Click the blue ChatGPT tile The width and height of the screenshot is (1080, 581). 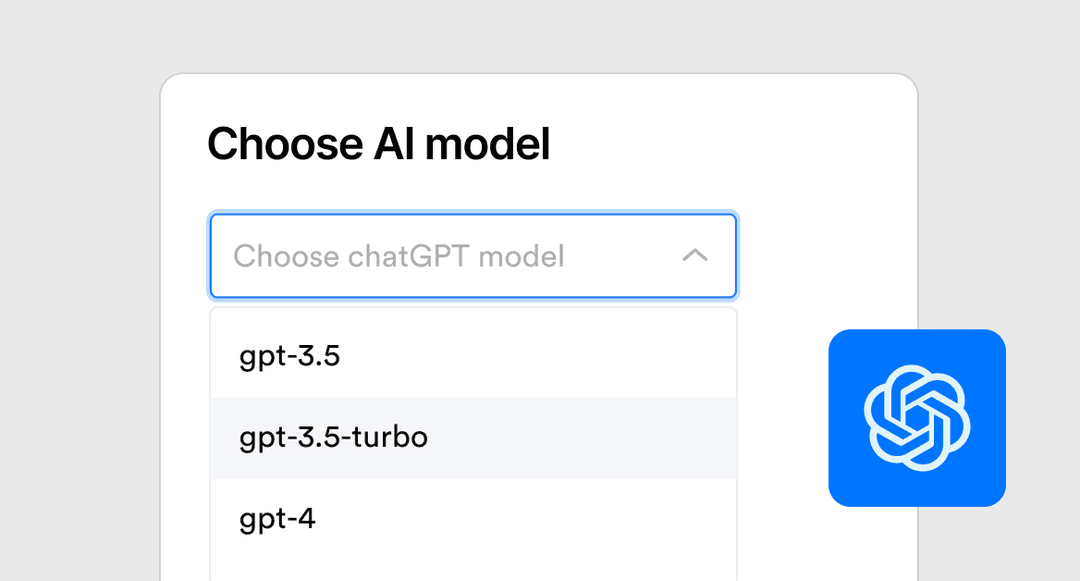click(917, 418)
